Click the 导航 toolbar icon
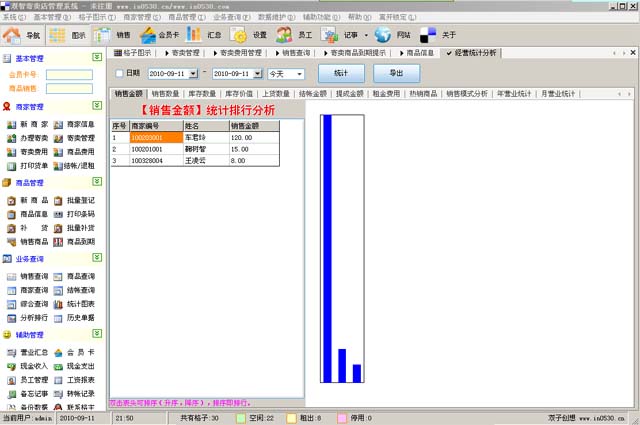The image size is (640, 425). 23,35
